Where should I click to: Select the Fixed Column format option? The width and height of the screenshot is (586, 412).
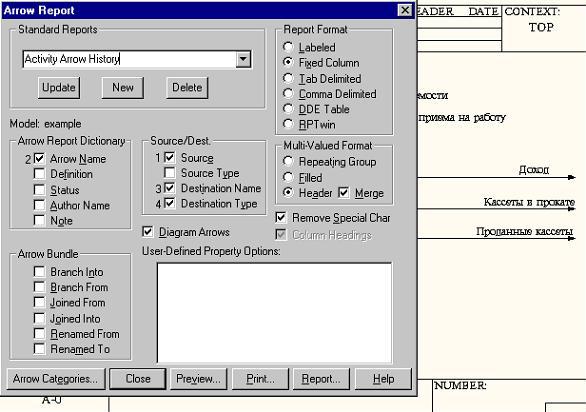288,62
